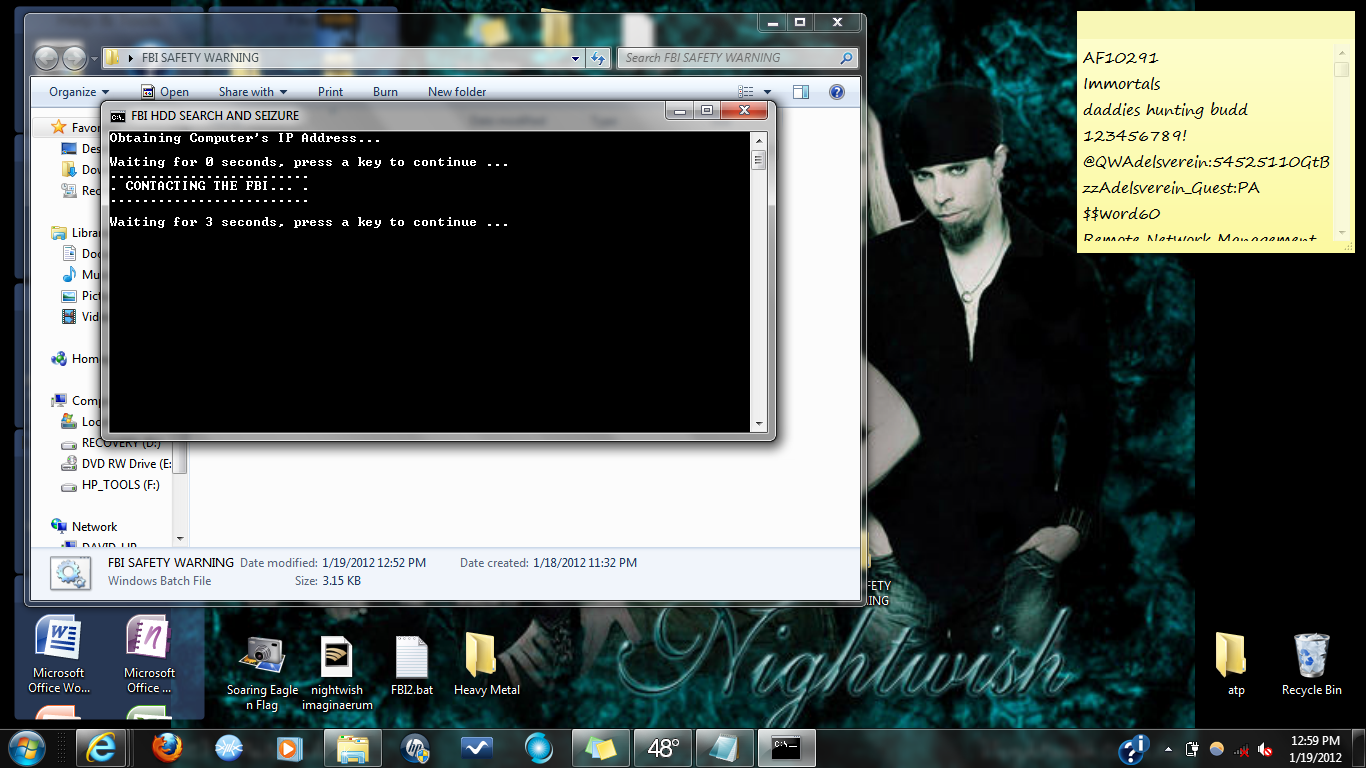1366x768 pixels.
Task: Open the blue swirl orb taskbar icon
Action: (x=538, y=748)
